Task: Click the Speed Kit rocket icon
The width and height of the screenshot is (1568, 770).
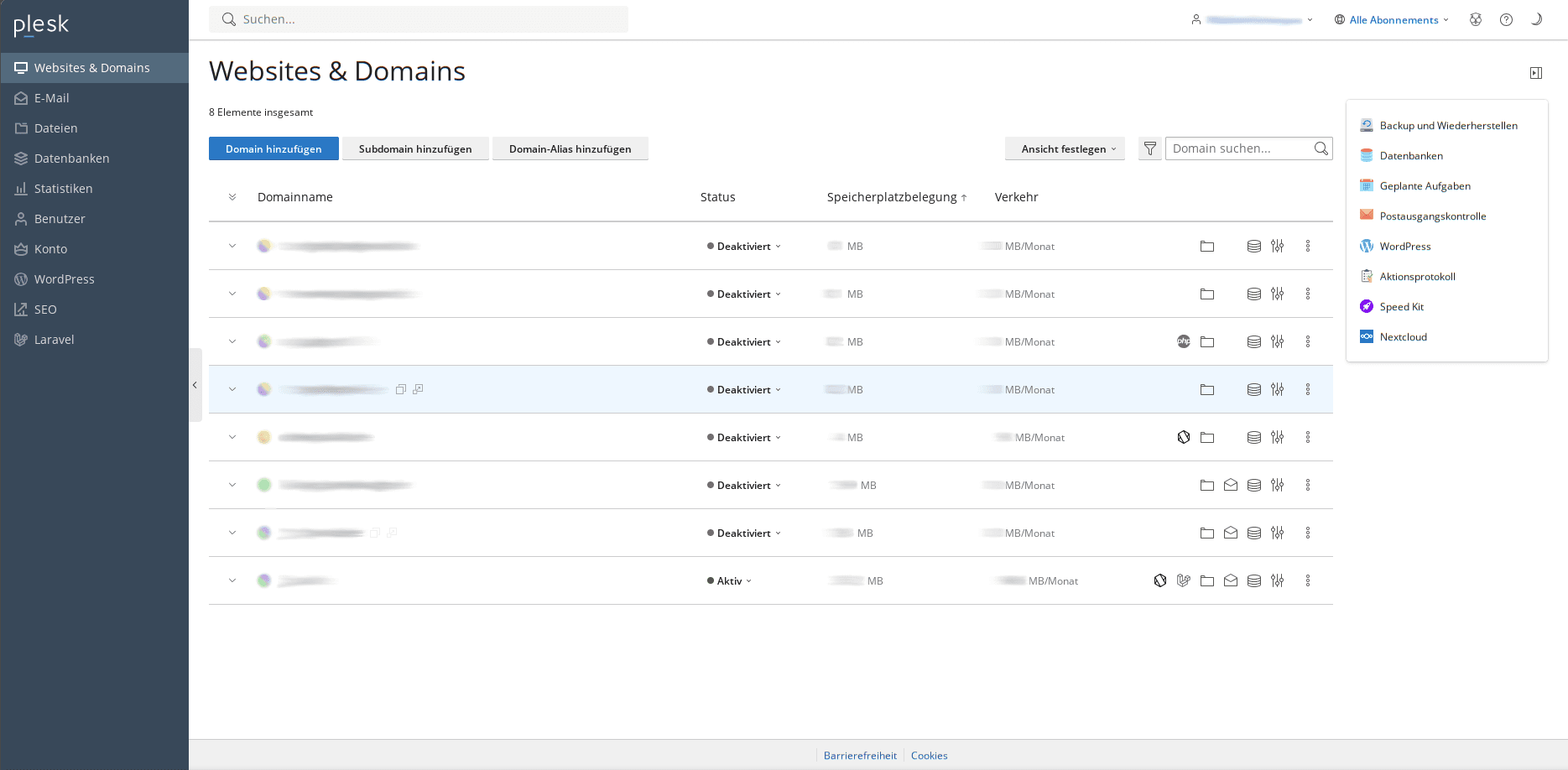Action: pyautogui.click(x=1367, y=307)
